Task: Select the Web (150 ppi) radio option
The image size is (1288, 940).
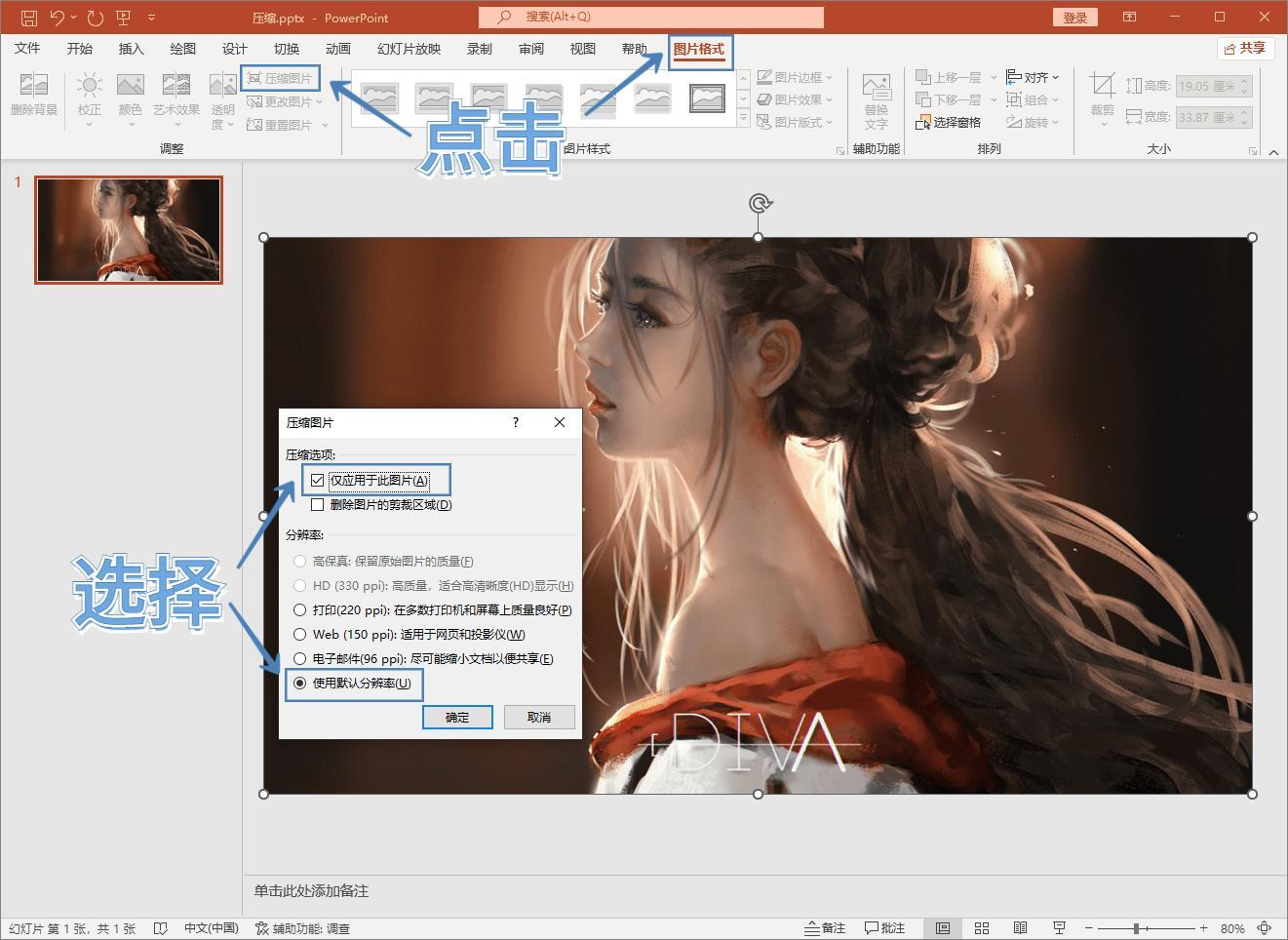Action: pos(300,635)
